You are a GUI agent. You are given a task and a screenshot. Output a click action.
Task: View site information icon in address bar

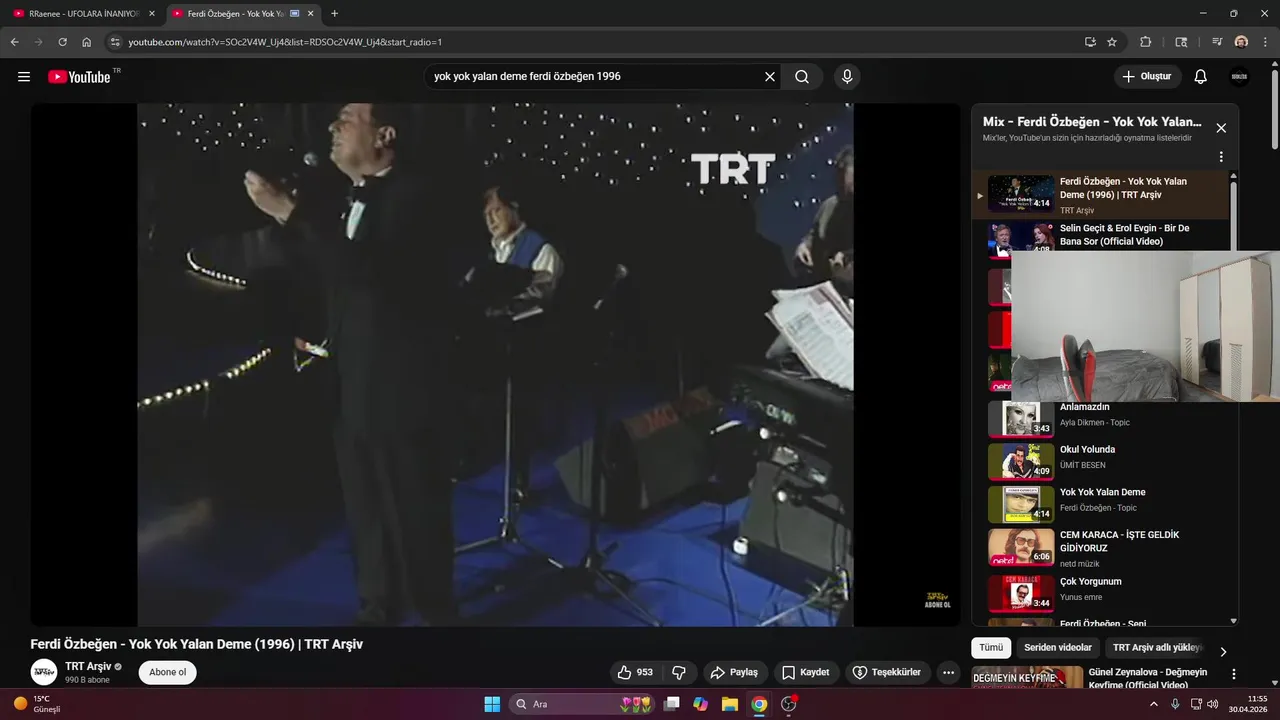(115, 42)
